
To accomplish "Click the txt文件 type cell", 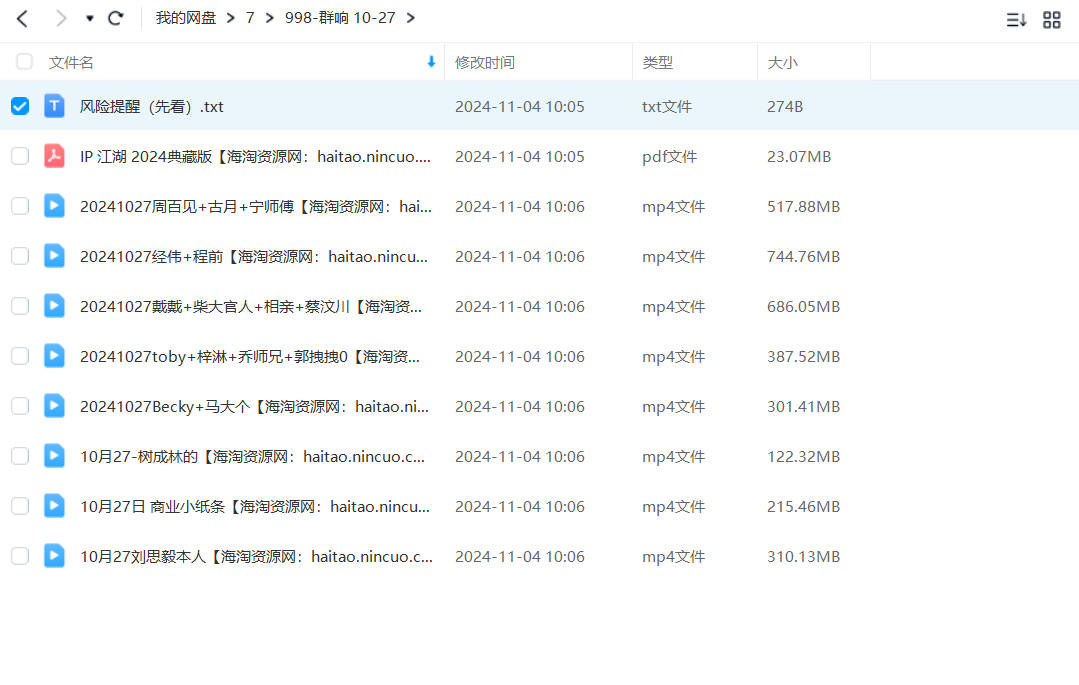I will point(667,107).
